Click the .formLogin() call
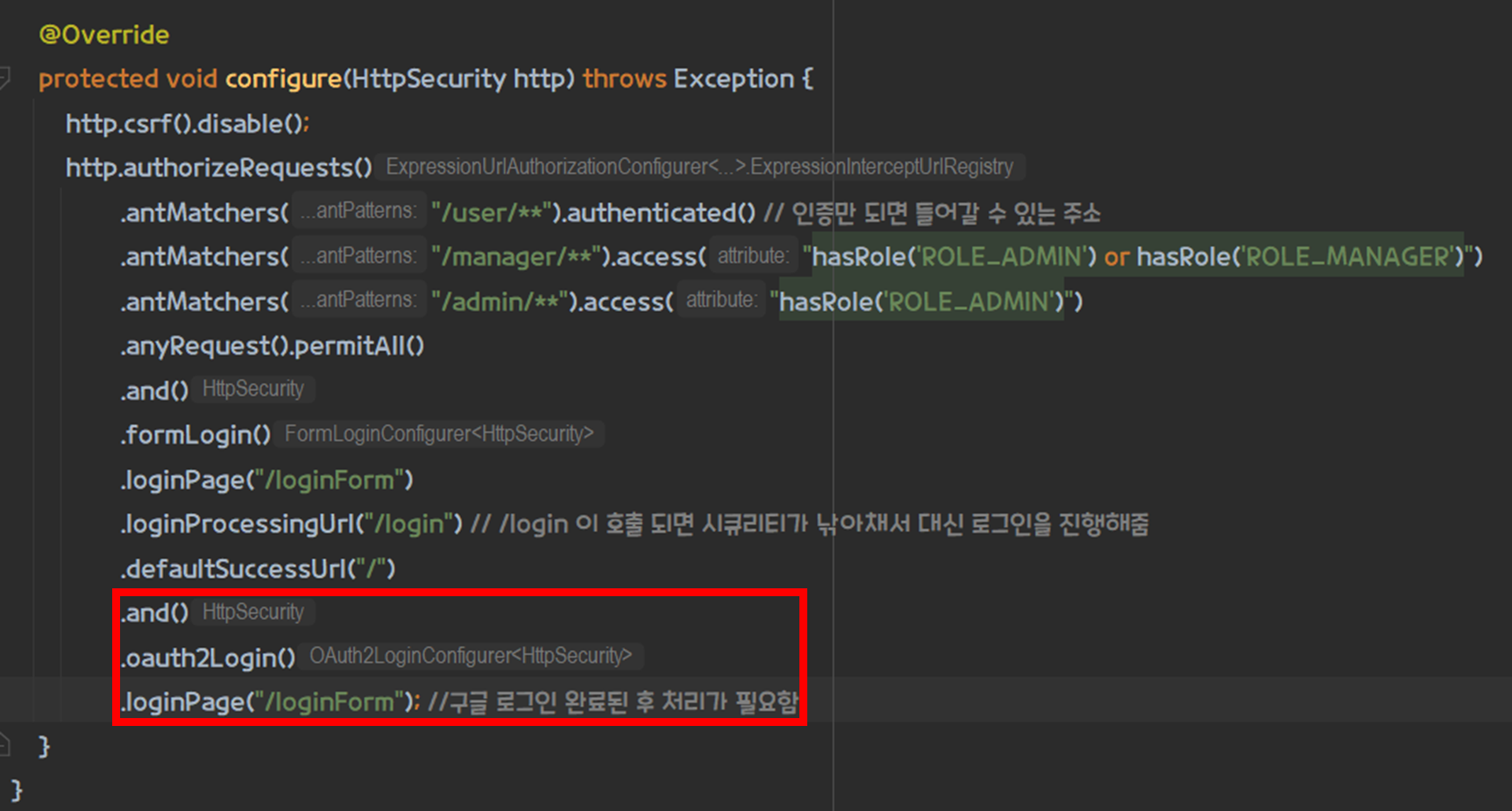 tap(195, 435)
